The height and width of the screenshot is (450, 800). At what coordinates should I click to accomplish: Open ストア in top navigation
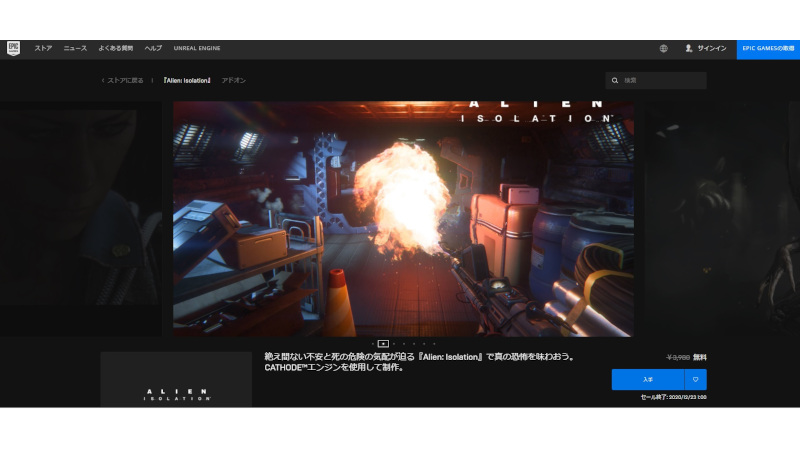coord(43,48)
